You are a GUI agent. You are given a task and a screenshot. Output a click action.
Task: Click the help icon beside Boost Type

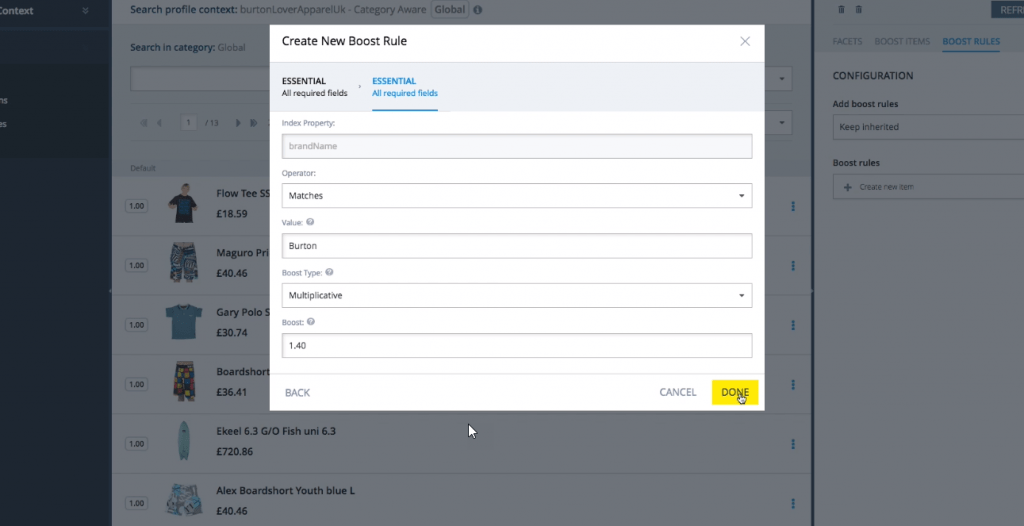[x=329, y=272]
